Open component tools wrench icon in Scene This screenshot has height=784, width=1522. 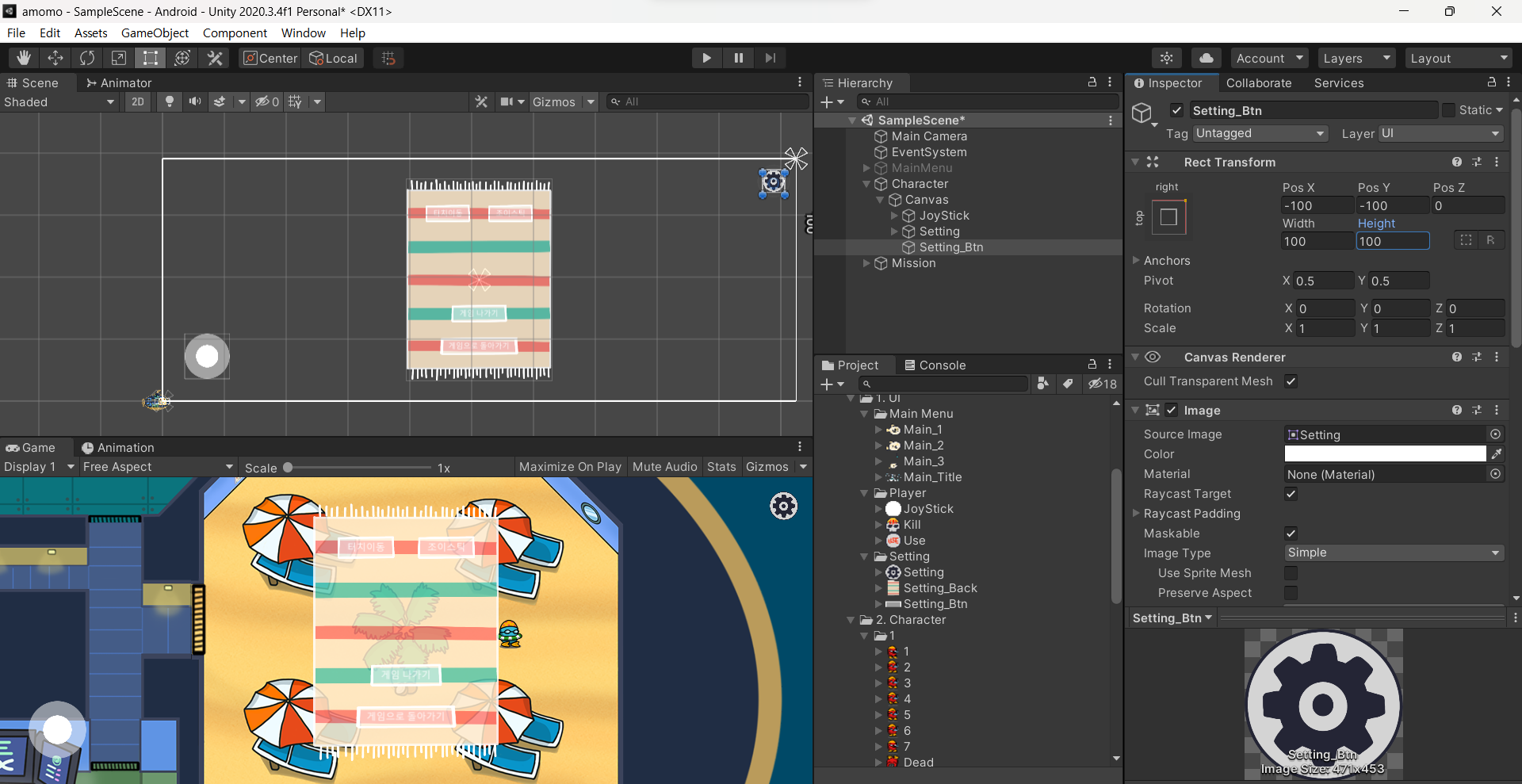[481, 101]
